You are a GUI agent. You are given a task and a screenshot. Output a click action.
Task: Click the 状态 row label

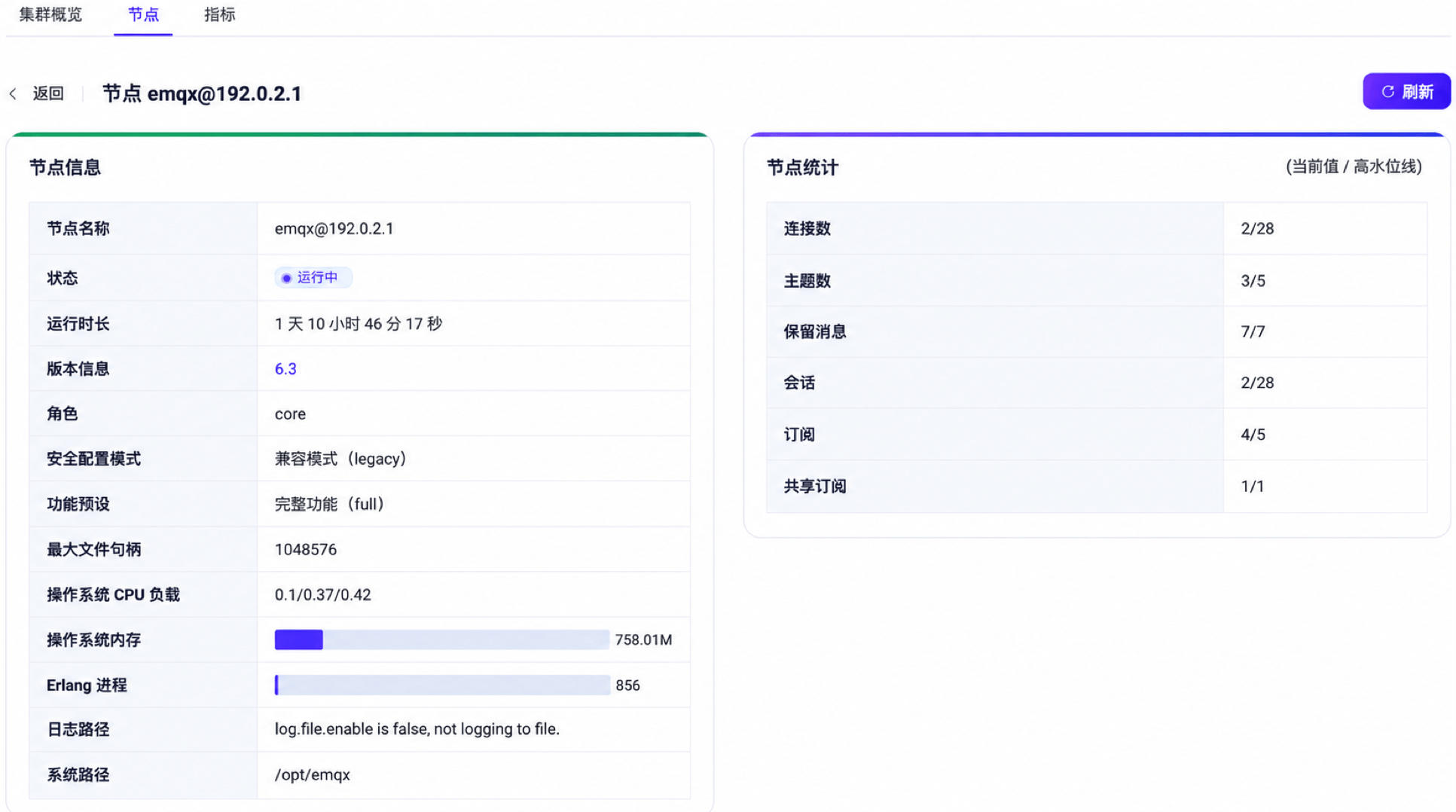click(63, 279)
